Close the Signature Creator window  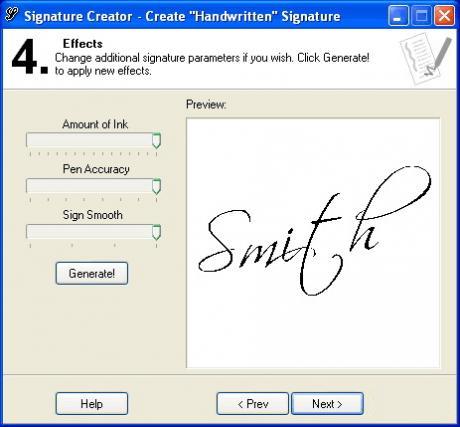444,16
